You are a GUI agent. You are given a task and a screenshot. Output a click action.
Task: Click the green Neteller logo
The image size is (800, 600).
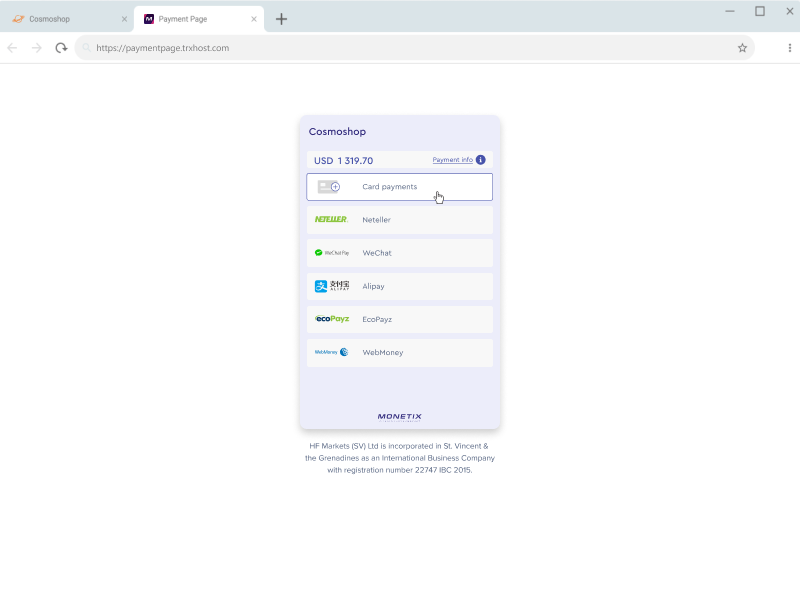331,219
